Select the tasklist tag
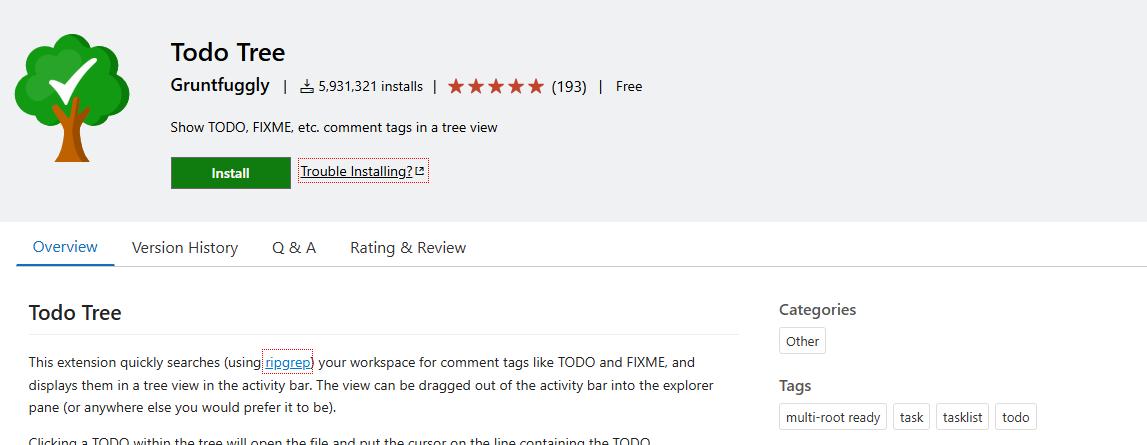1147x445 pixels. [963, 417]
